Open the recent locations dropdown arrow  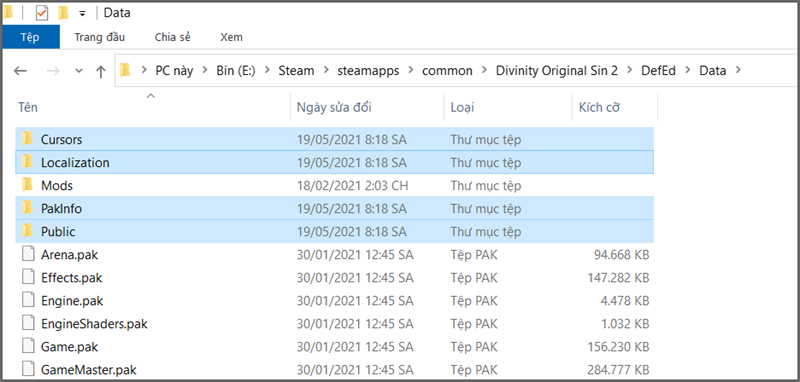[x=79, y=71]
